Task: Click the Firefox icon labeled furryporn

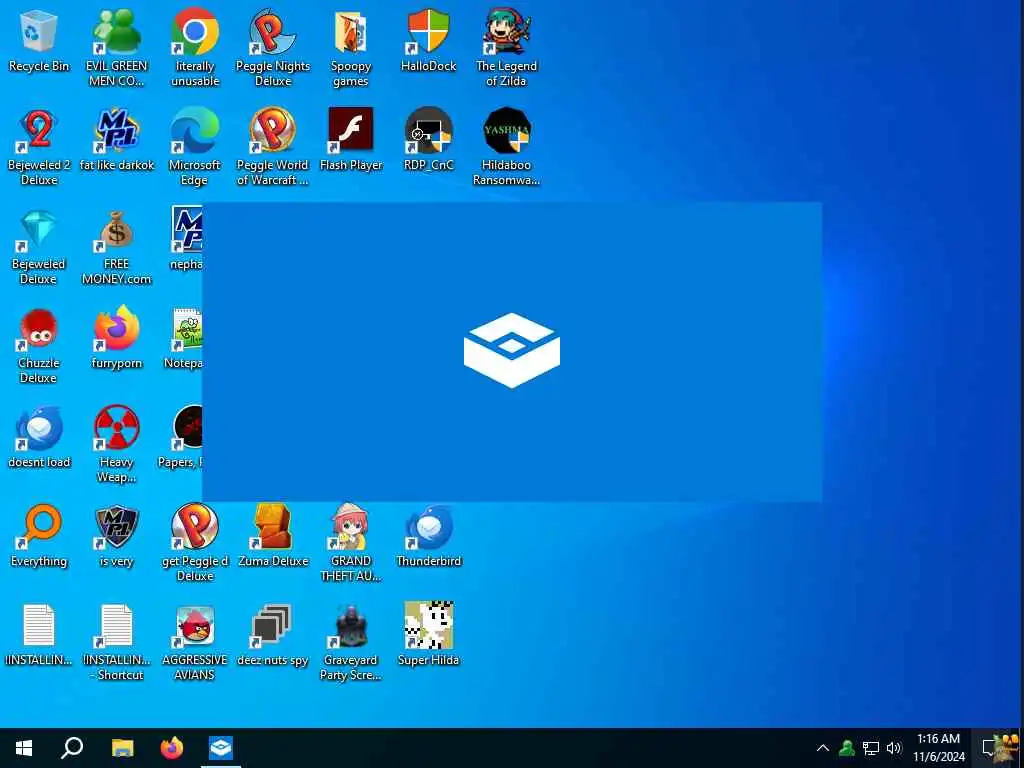Action: (116, 339)
